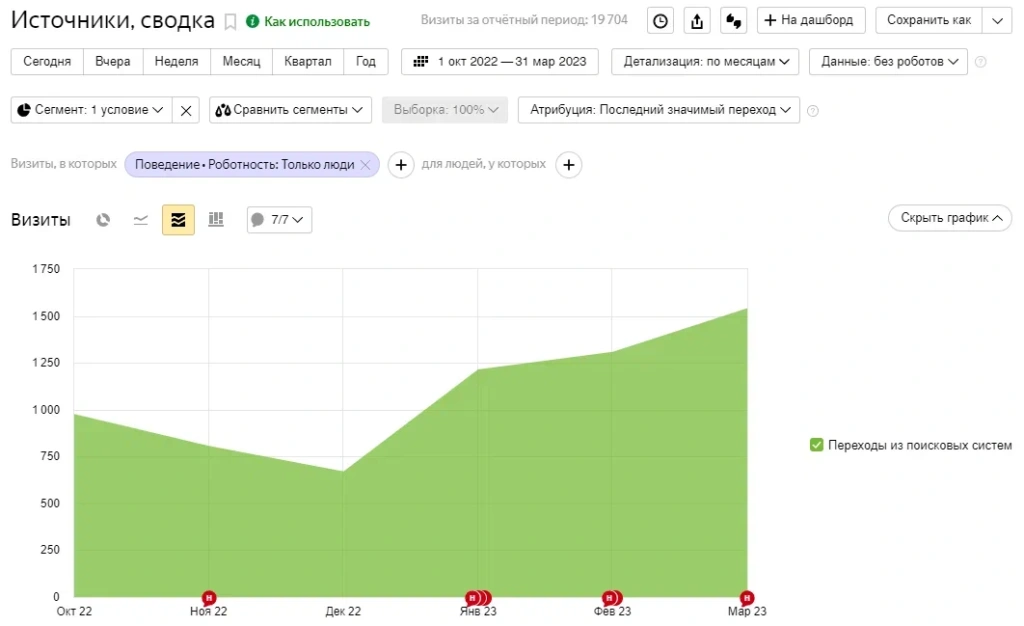
Task: Open 'Атрибуция: Последний значимый переход' dropdown
Action: click(x=658, y=110)
